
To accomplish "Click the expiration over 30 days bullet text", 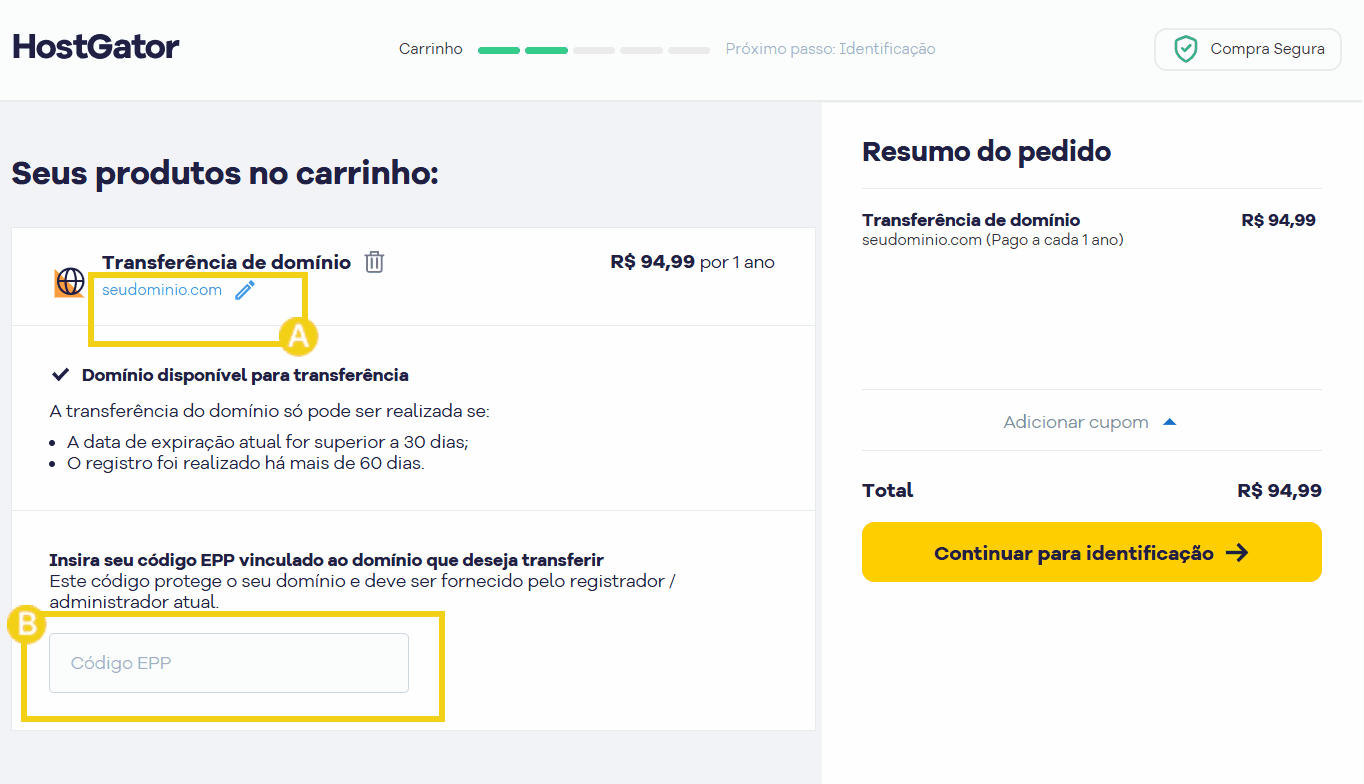I will tap(268, 442).
